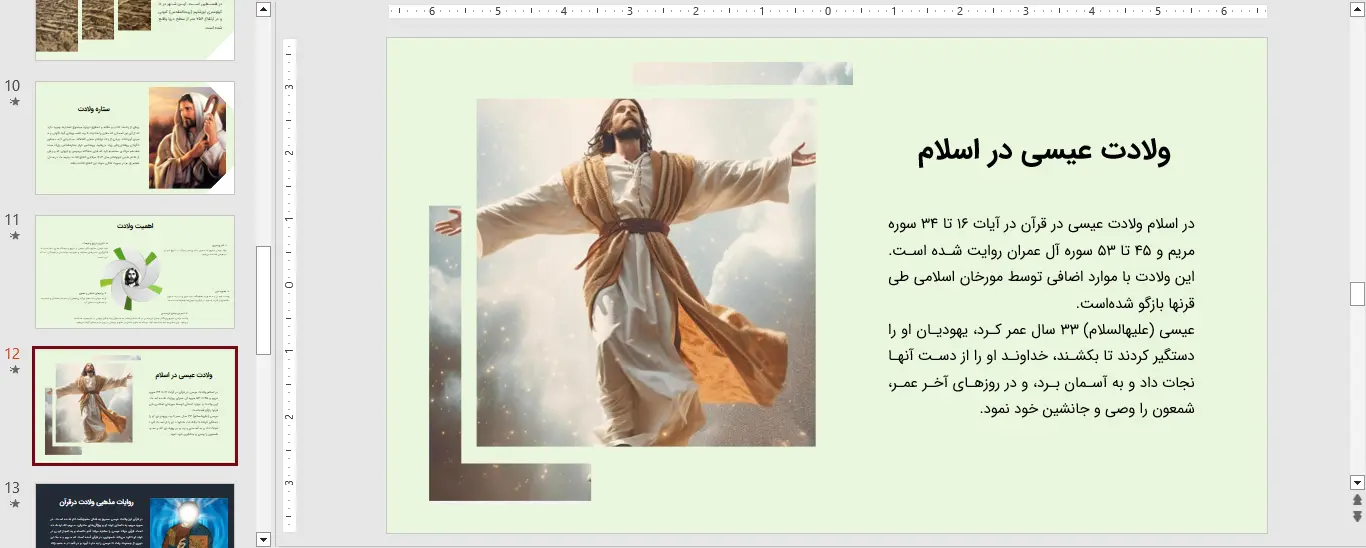The height and width of the screenshot is (548, 1366).
Task: Click slide number 13 label
Action: coord(13,488)
